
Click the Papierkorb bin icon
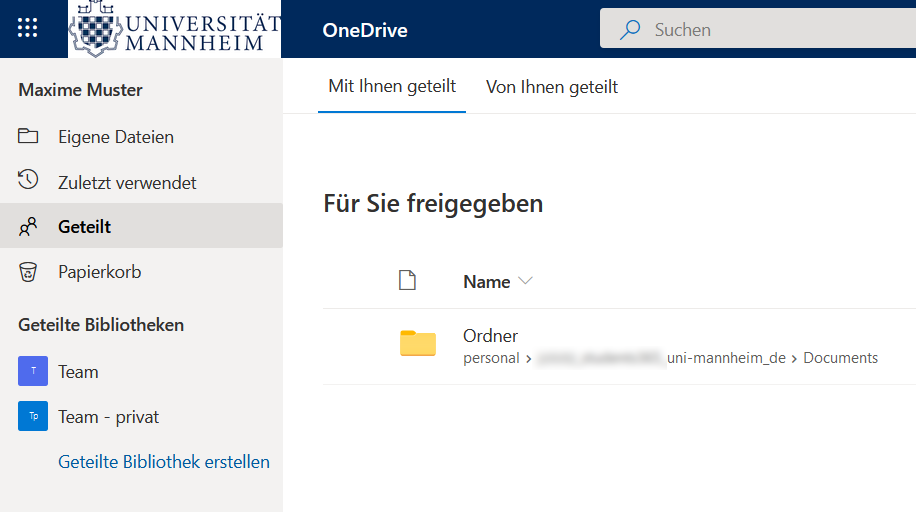pyautogui.click(x=27, y=272)
